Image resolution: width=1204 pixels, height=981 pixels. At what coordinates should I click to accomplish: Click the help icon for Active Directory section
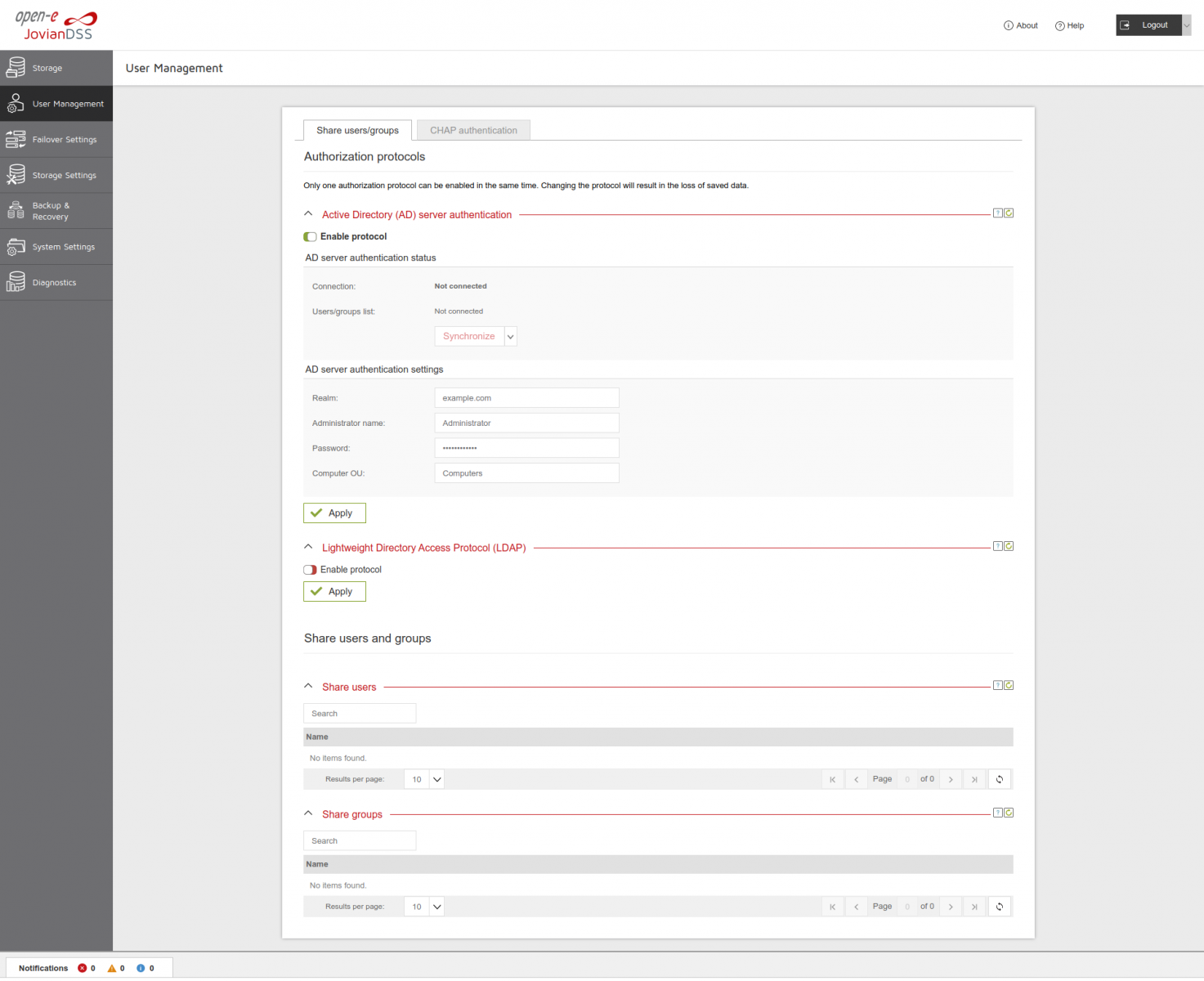998,213
